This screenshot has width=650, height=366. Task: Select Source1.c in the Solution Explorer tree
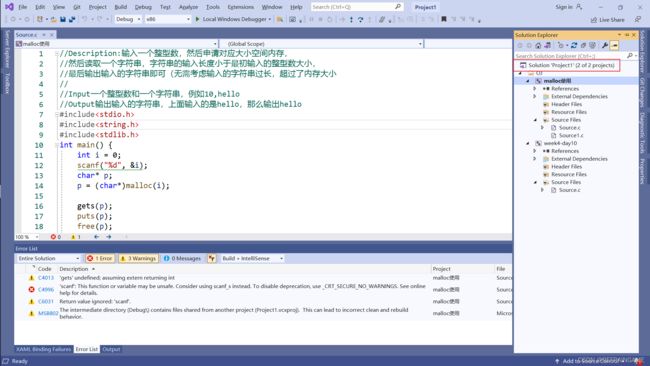click(571, 136)
